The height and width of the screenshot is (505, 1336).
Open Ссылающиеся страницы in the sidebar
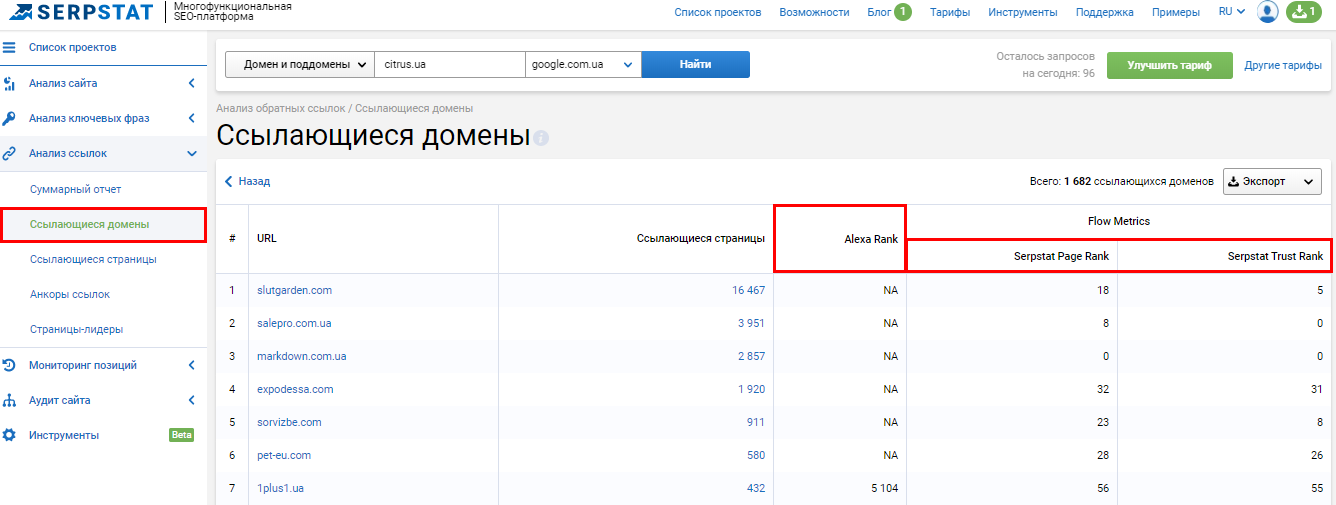point(93,259)
